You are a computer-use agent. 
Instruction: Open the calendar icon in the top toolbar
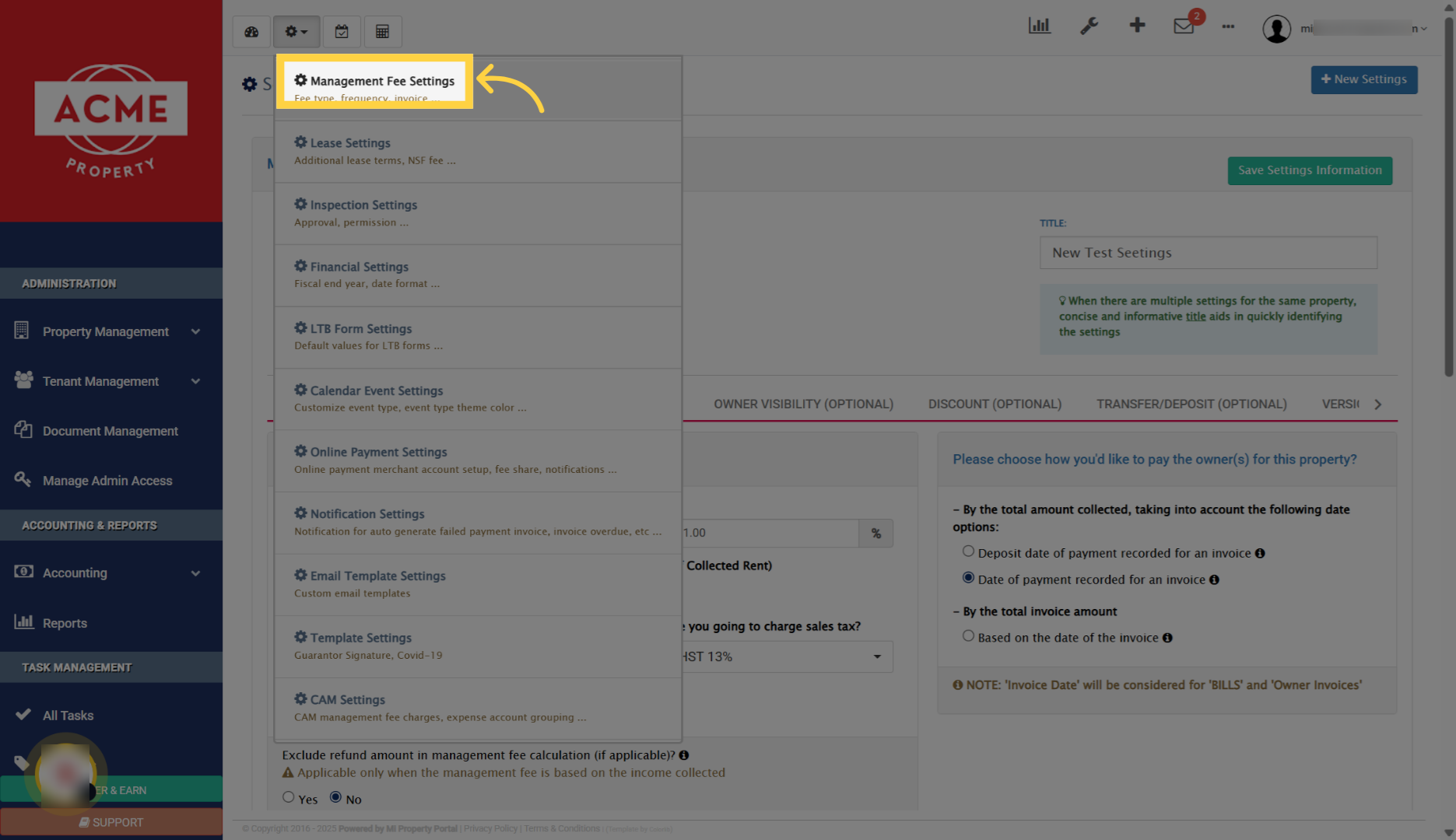[341, 31]
